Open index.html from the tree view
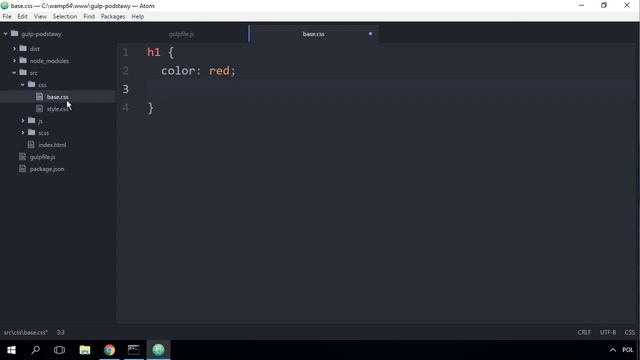Screen dimensions: 640x360 tap(52, 145)
